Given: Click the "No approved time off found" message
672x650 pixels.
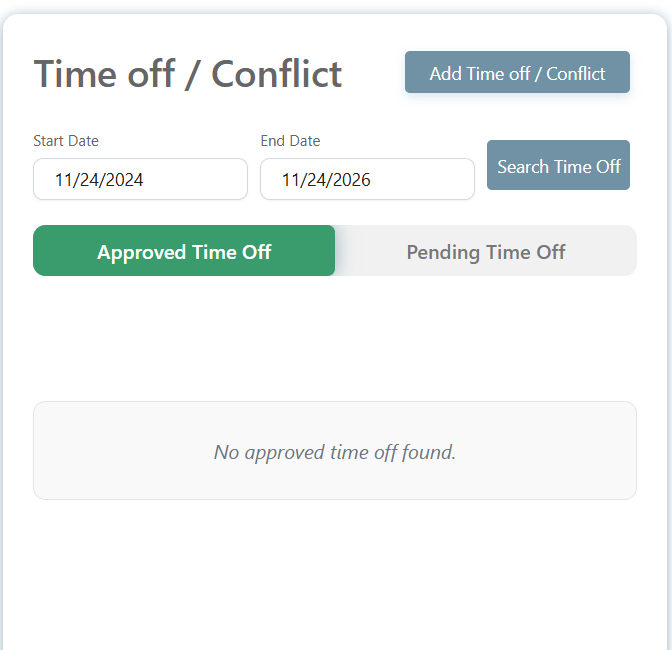Looking at the screenshot, I should [335, 452].
